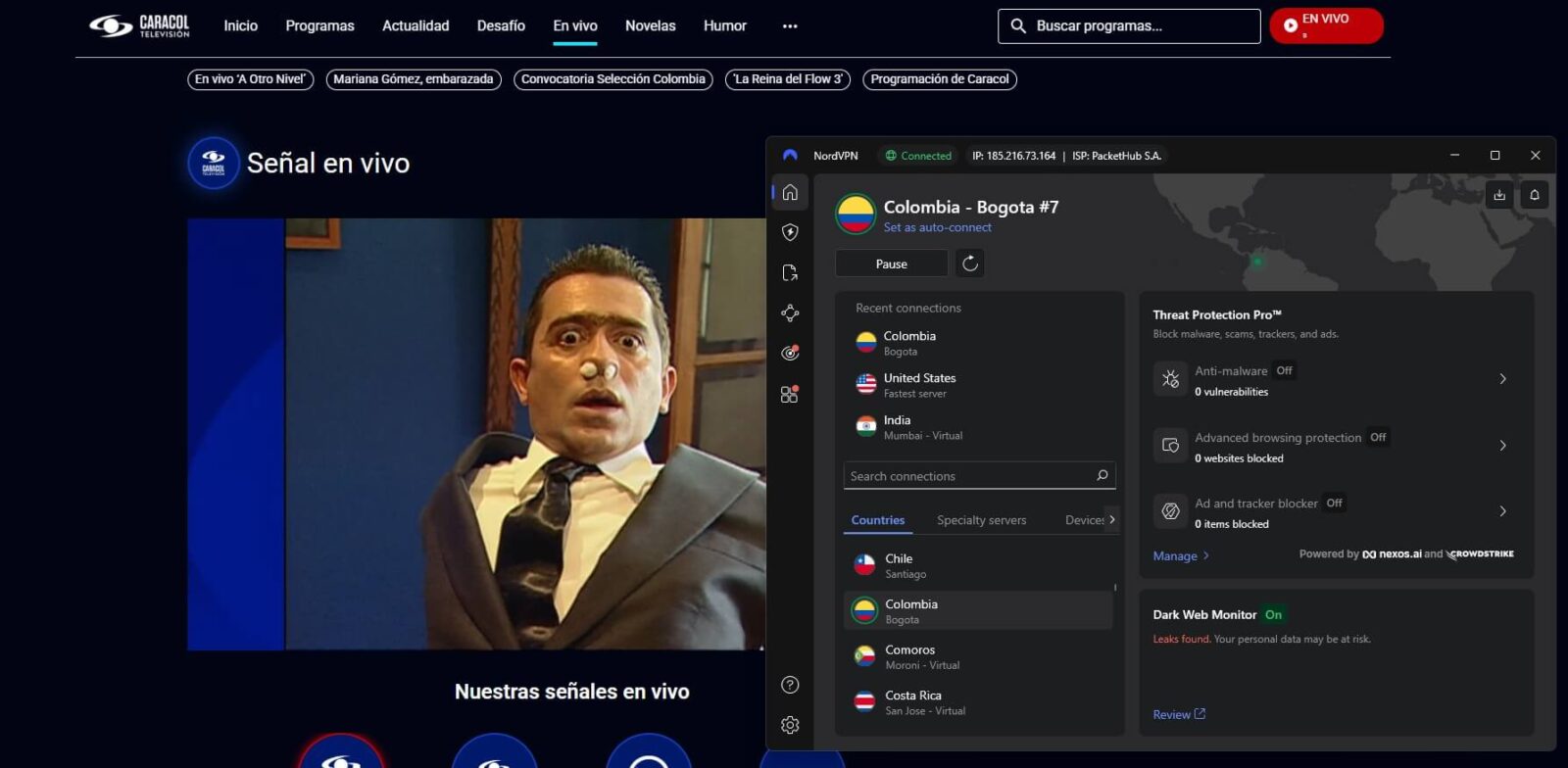
Task: Open Meshnet icon in NordVPN sidebar
Action: [x=790, y=313]
